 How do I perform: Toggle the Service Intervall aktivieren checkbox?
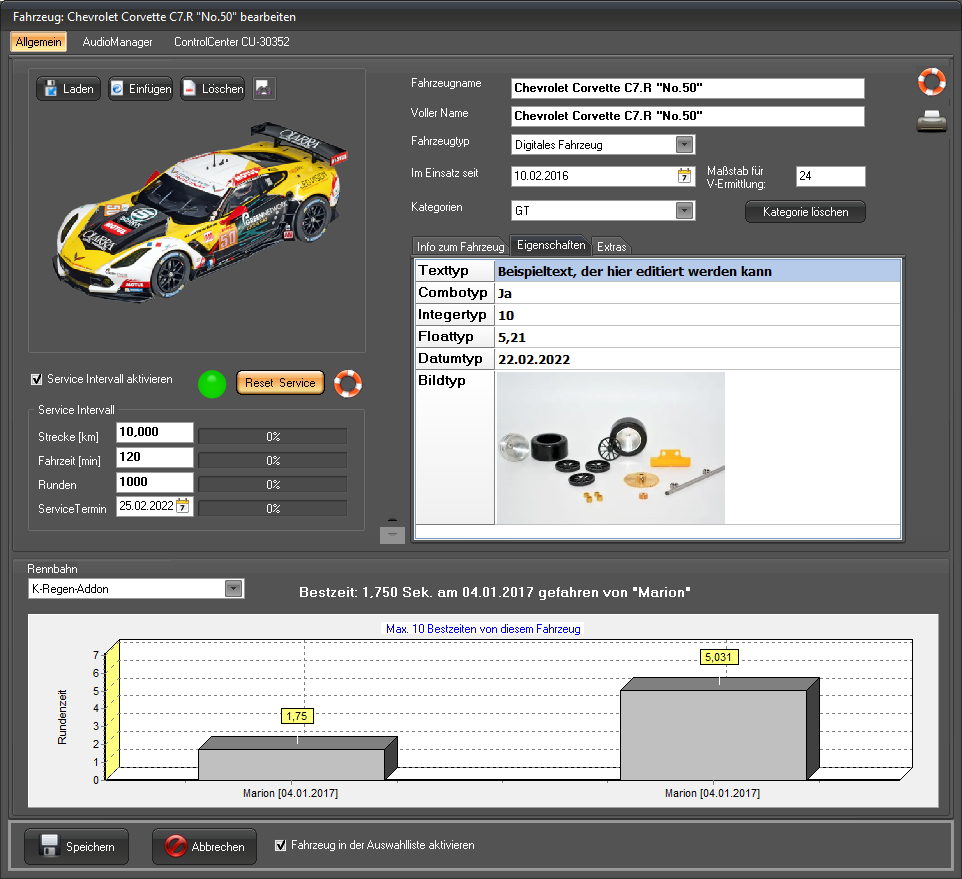click(x=37, y=380)
